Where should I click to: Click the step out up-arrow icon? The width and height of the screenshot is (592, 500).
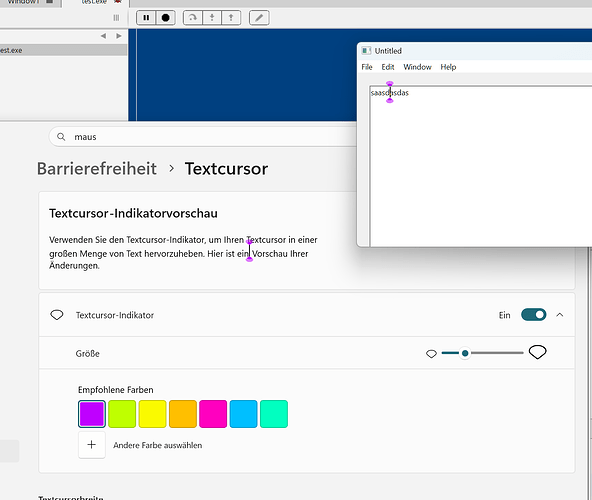point(231,18)
